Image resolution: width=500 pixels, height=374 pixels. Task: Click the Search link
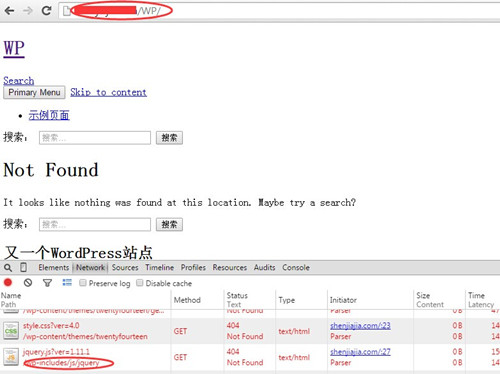(19, 80)
